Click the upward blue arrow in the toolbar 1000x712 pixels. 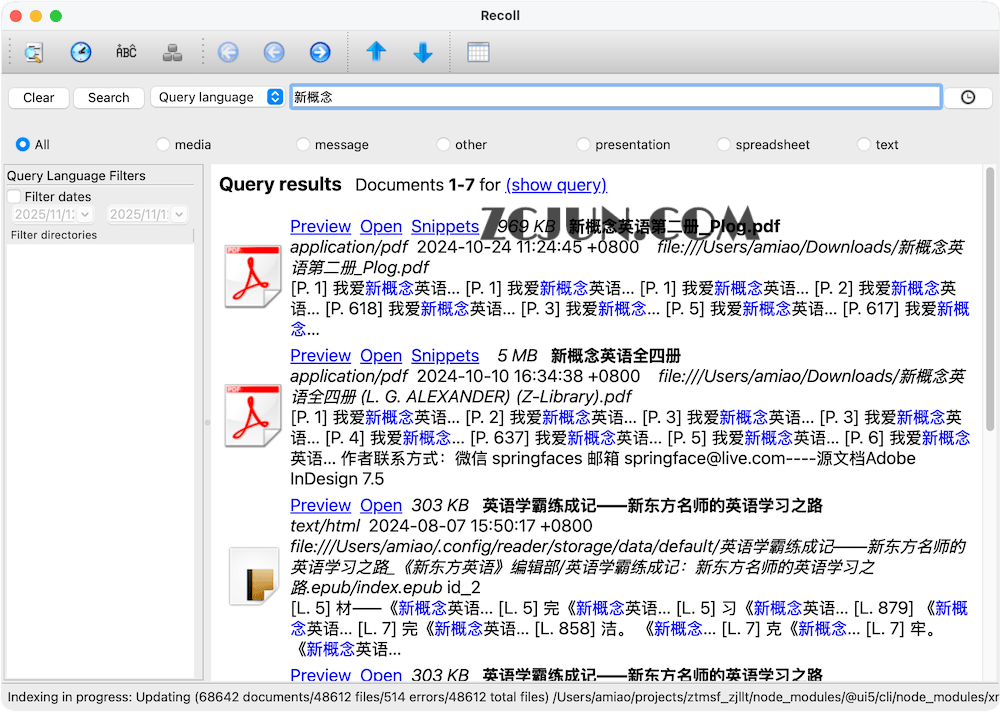point(376,51)
